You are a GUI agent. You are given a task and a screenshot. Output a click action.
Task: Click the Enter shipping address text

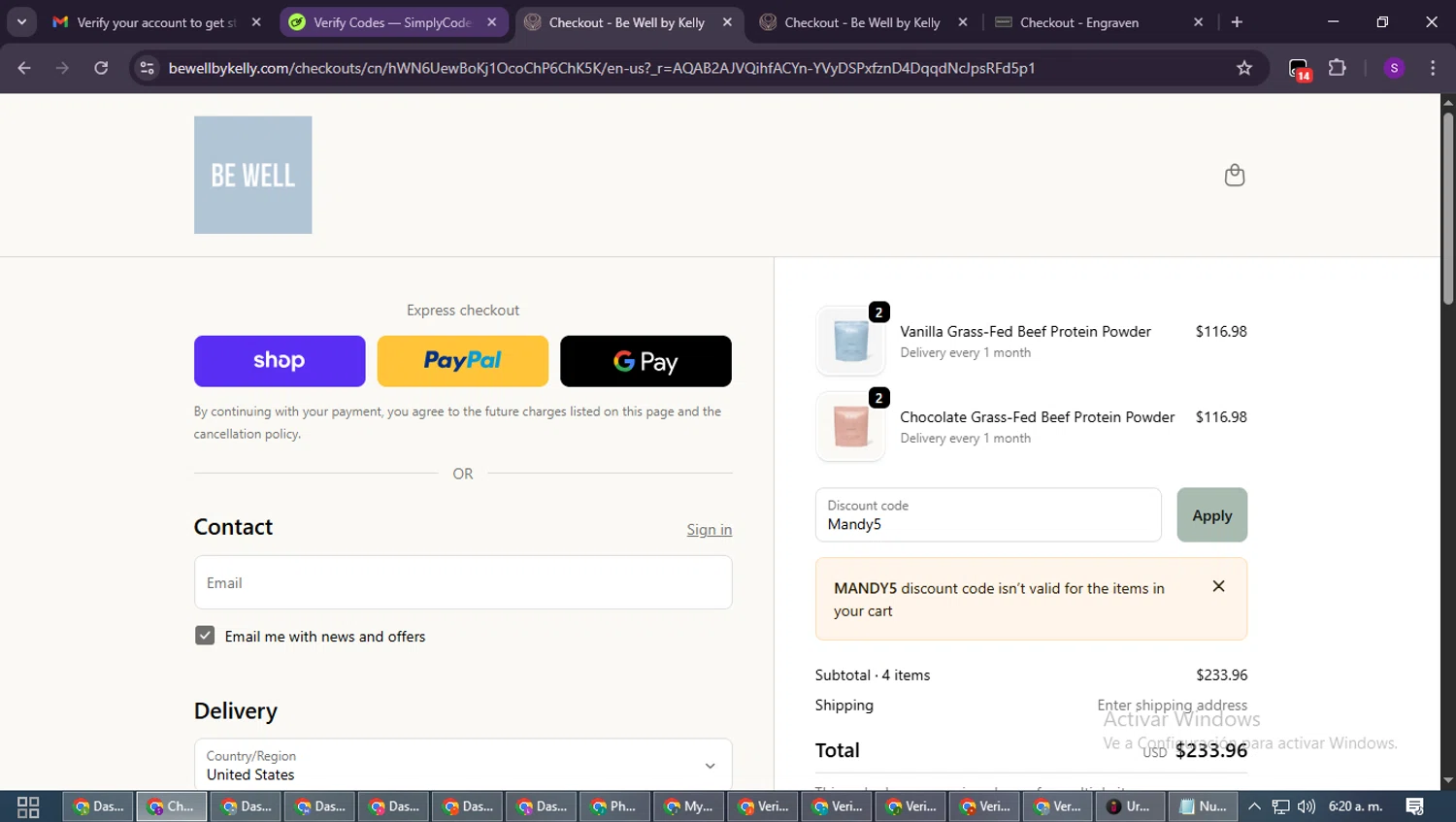point(1172,706)
